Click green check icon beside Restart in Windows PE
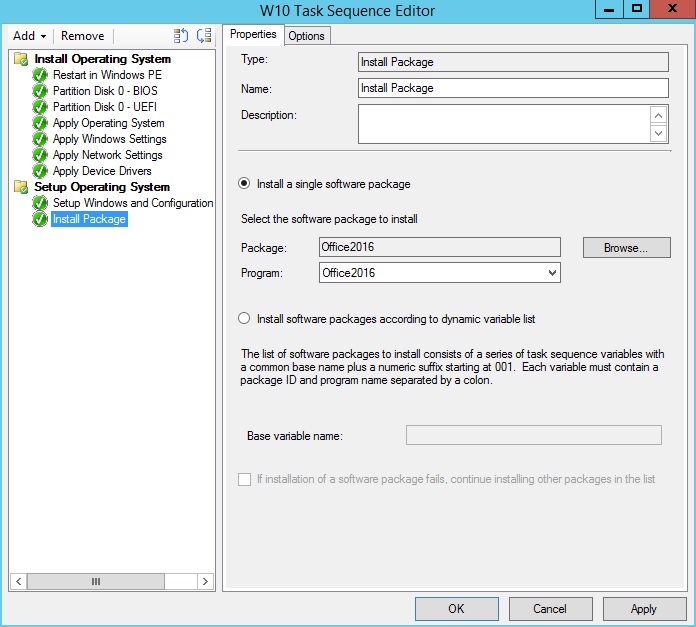Image resolution: width=696 pixels, height=627 pixels. (40, 75)
